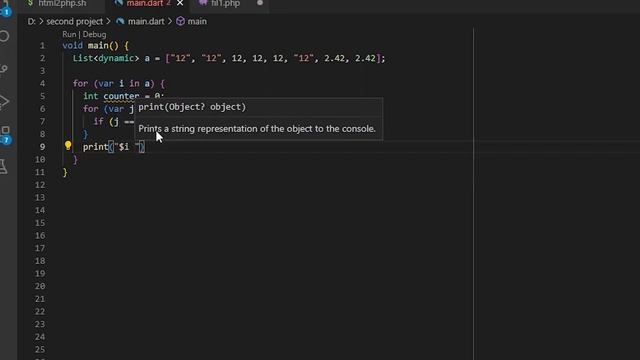Click the Debug code lens above main
This screenshot has width=640, height=360.
94,34
